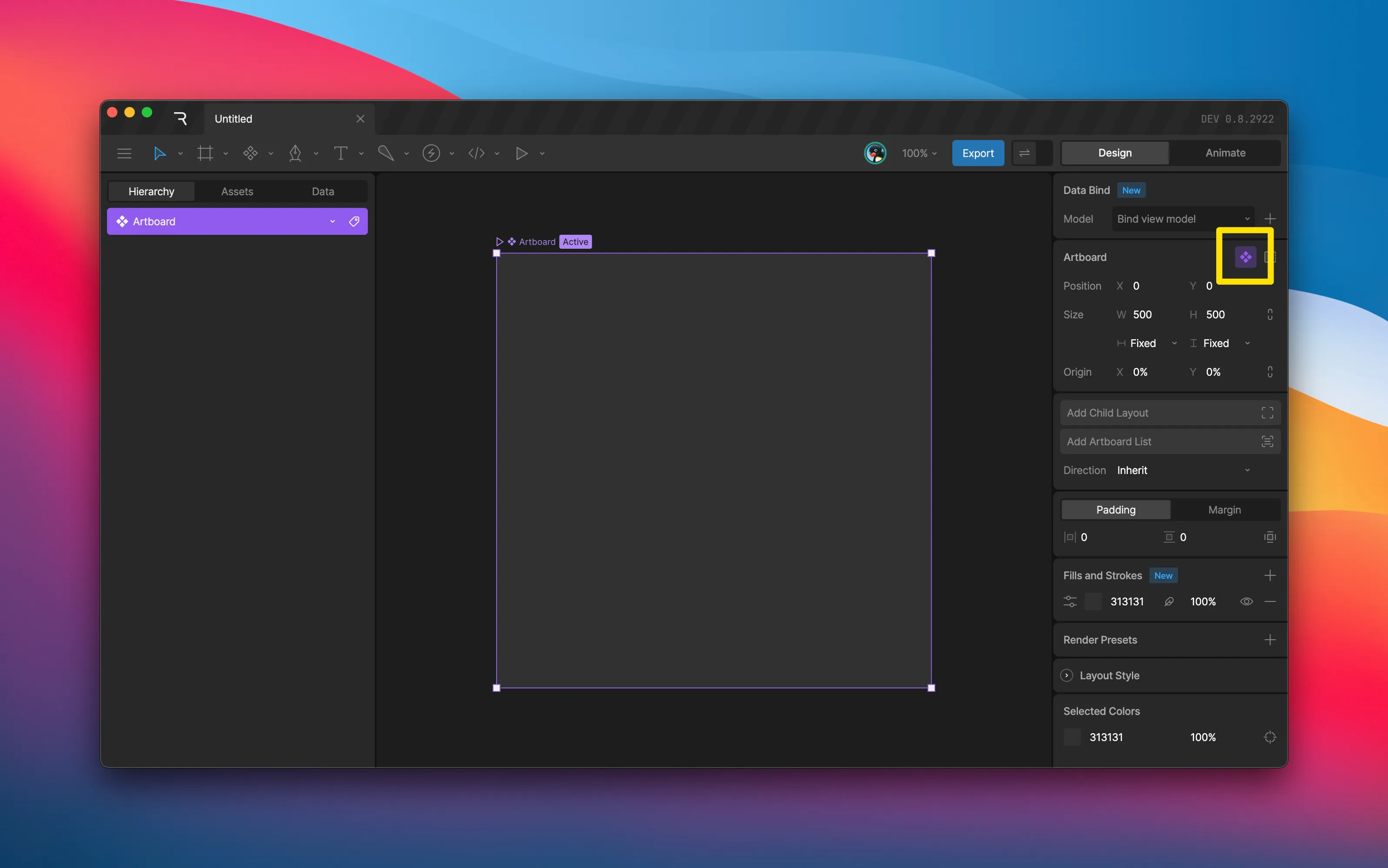Switch to the Assets tab
Viewport: 1388px width, 868px height.
tap(237, 192)
